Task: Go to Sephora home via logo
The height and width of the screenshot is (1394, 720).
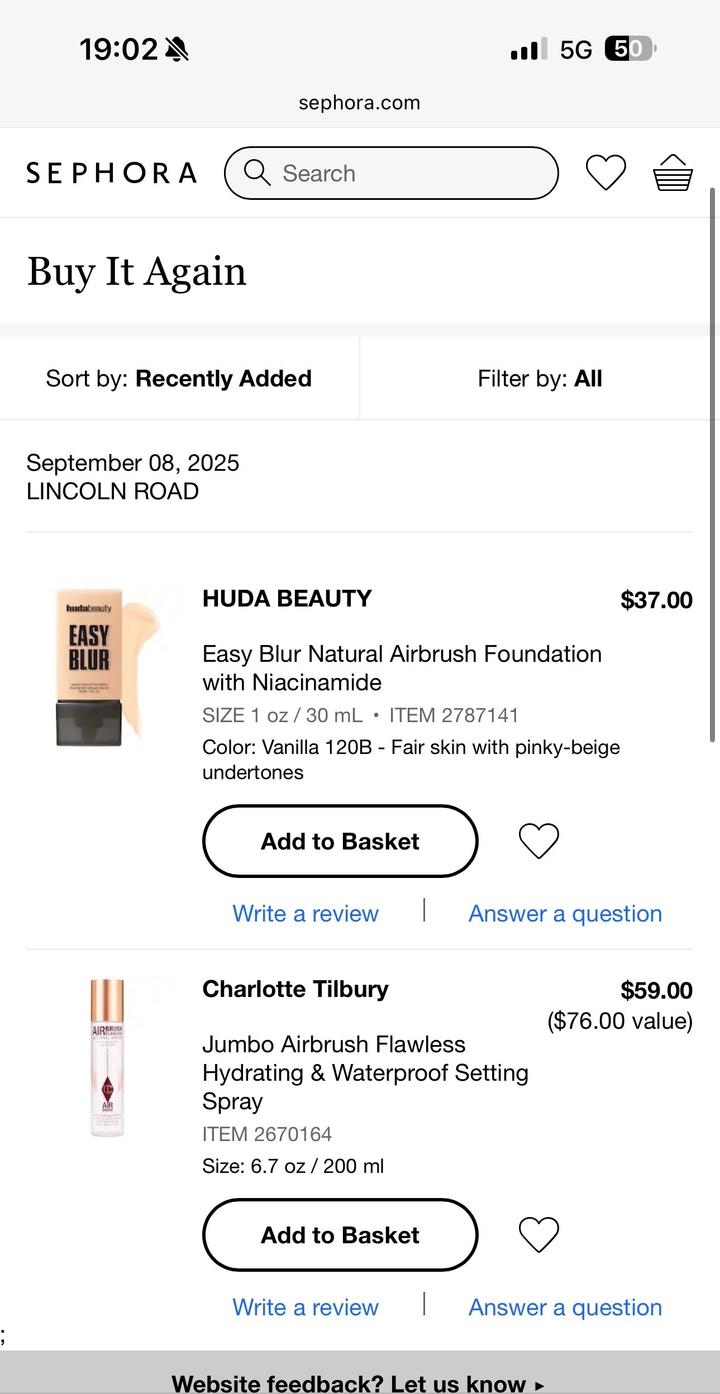Action: pos(111,173)
